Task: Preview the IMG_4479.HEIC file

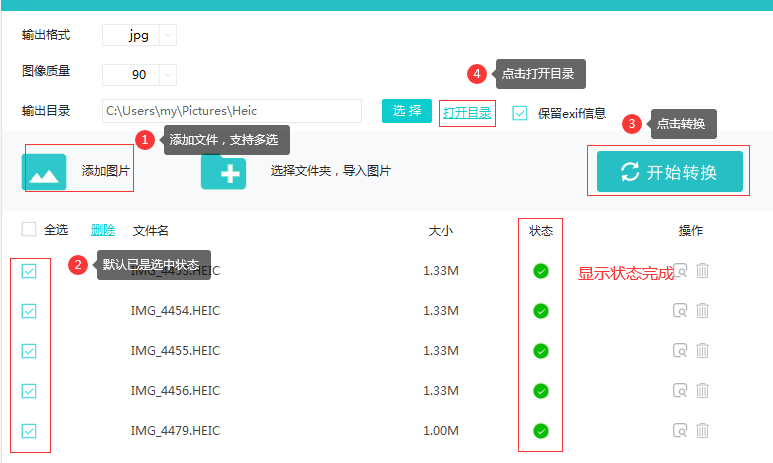Action: point(680,430)
